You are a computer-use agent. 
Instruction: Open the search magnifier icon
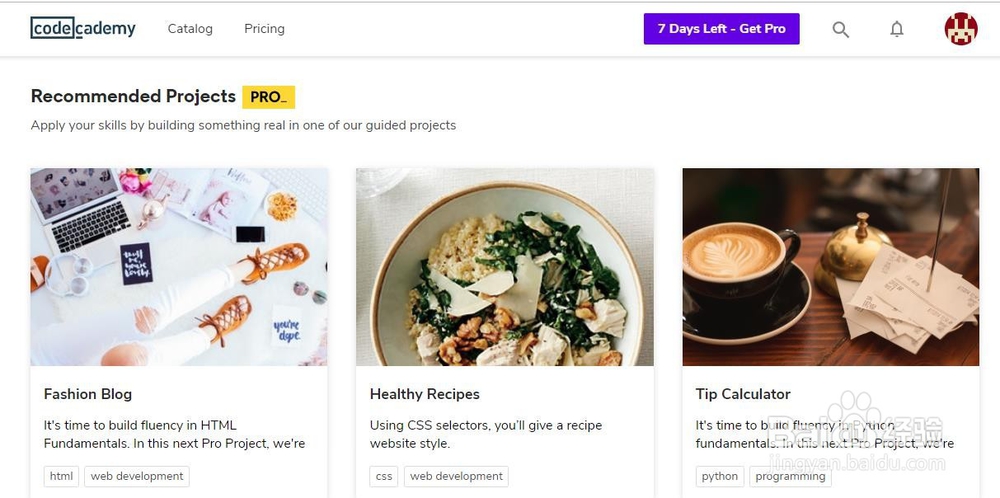pos(841,30)
